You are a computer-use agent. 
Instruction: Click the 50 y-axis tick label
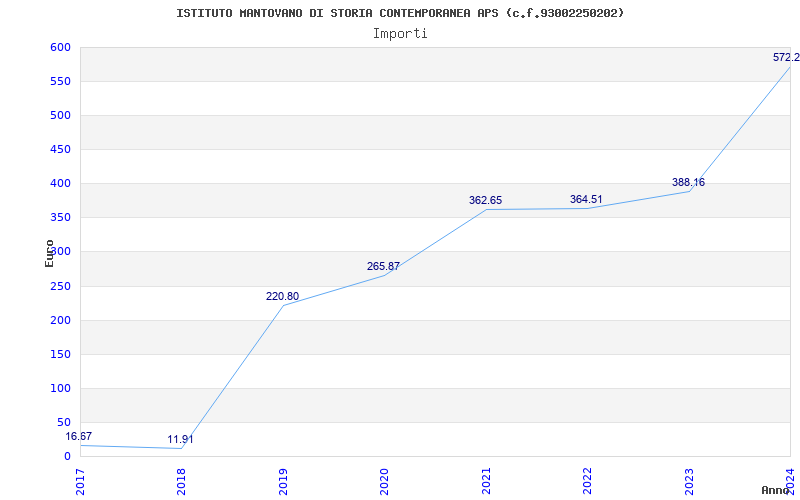(x=64, y=422)
